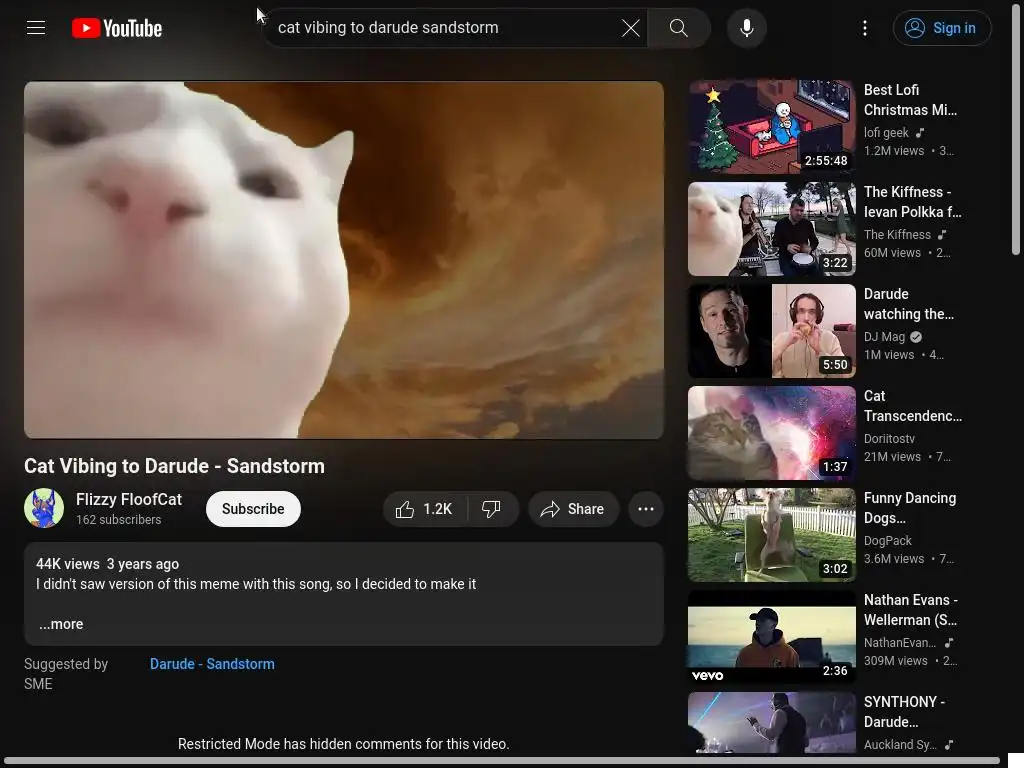Click DogPack channel name
The image size is (1024, 768).
(x=888, y=541)
